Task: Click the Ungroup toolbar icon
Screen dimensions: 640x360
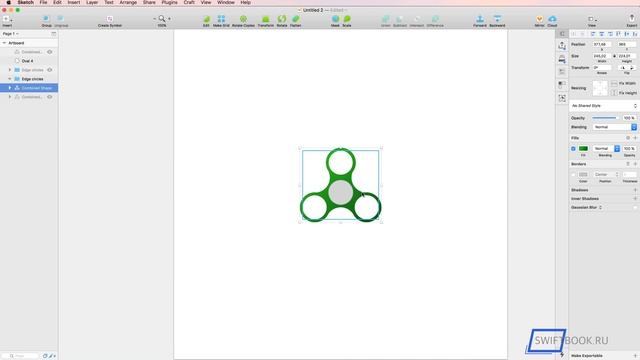Action: (61, 19)
